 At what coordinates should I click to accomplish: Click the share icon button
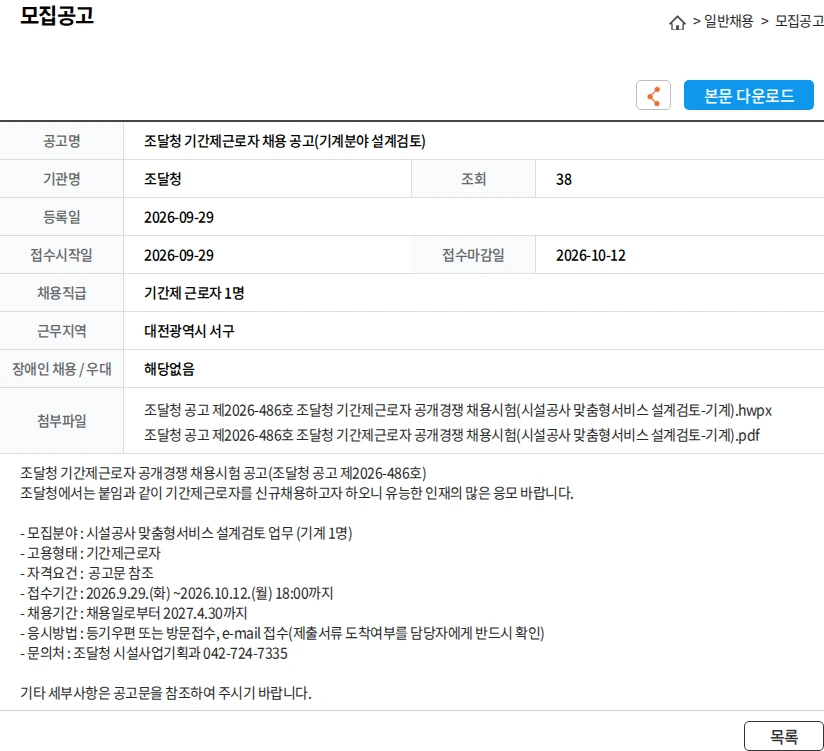[653, 95]
